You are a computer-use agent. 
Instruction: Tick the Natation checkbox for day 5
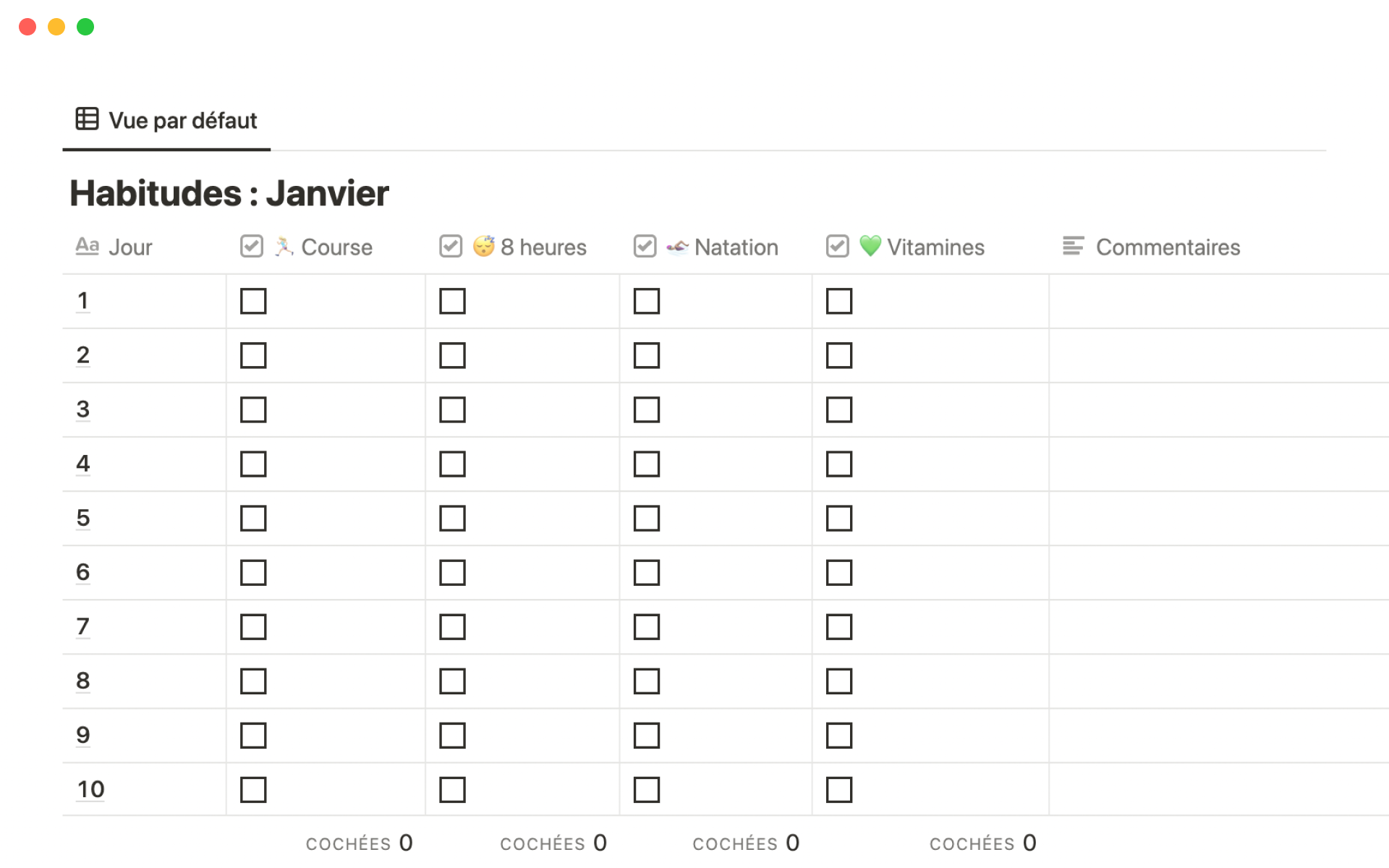(x=646, y=518)
